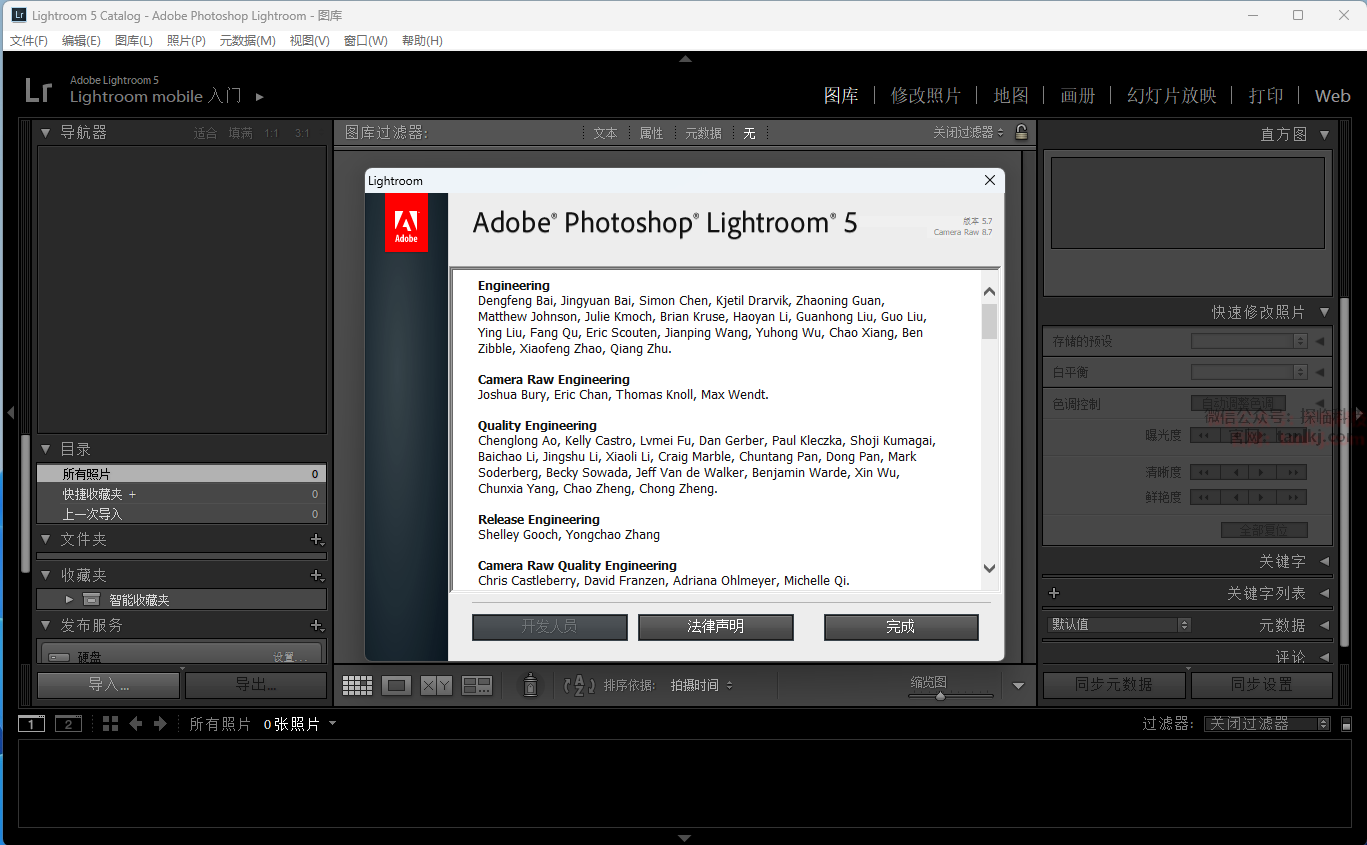Switch to the 修改照片 module
Screen dimensions: 1367x845
coord(925,96)
